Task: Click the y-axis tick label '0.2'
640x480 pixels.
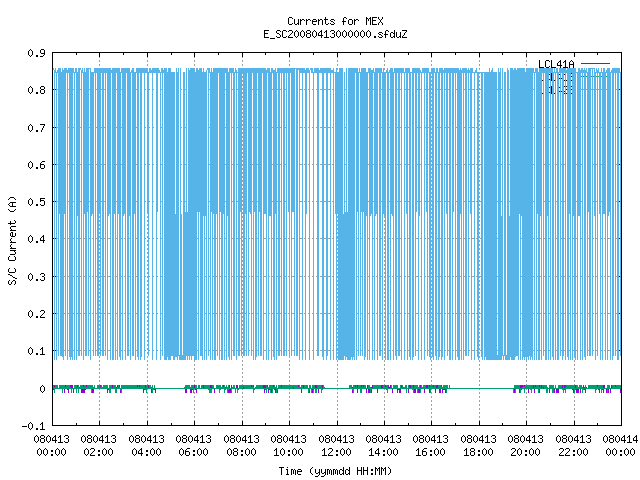Action: (36, 314)
